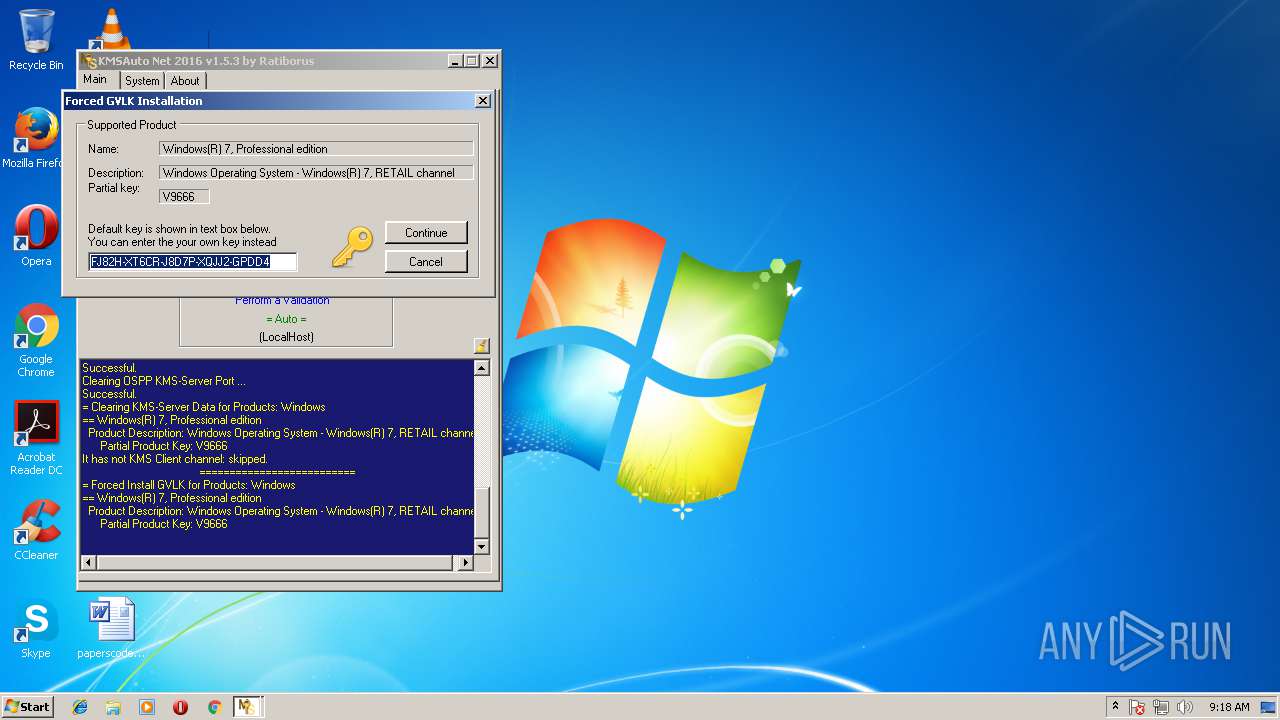Click log horizontal scrollbar right arrow
The width and height of the screenshot is (1280, 720).
coord(465,563)
